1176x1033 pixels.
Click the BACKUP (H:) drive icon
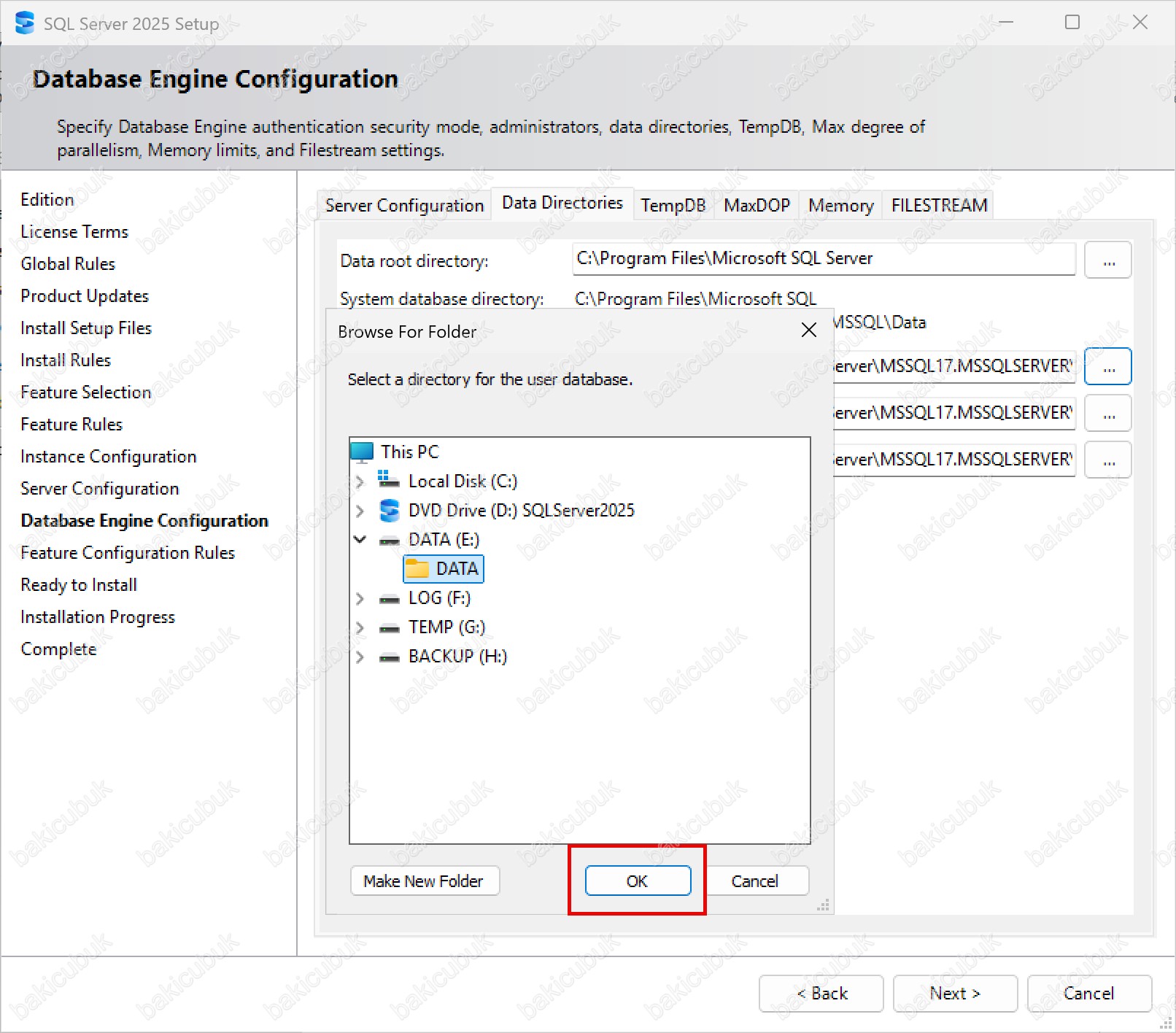tap(390, 657)
